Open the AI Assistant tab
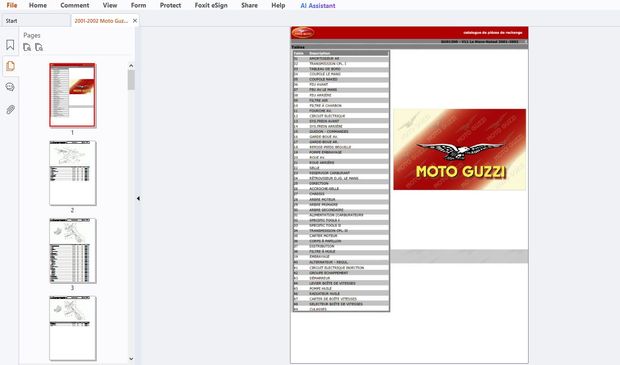This screenshot has width=620, height=365. tap(318, 6)
